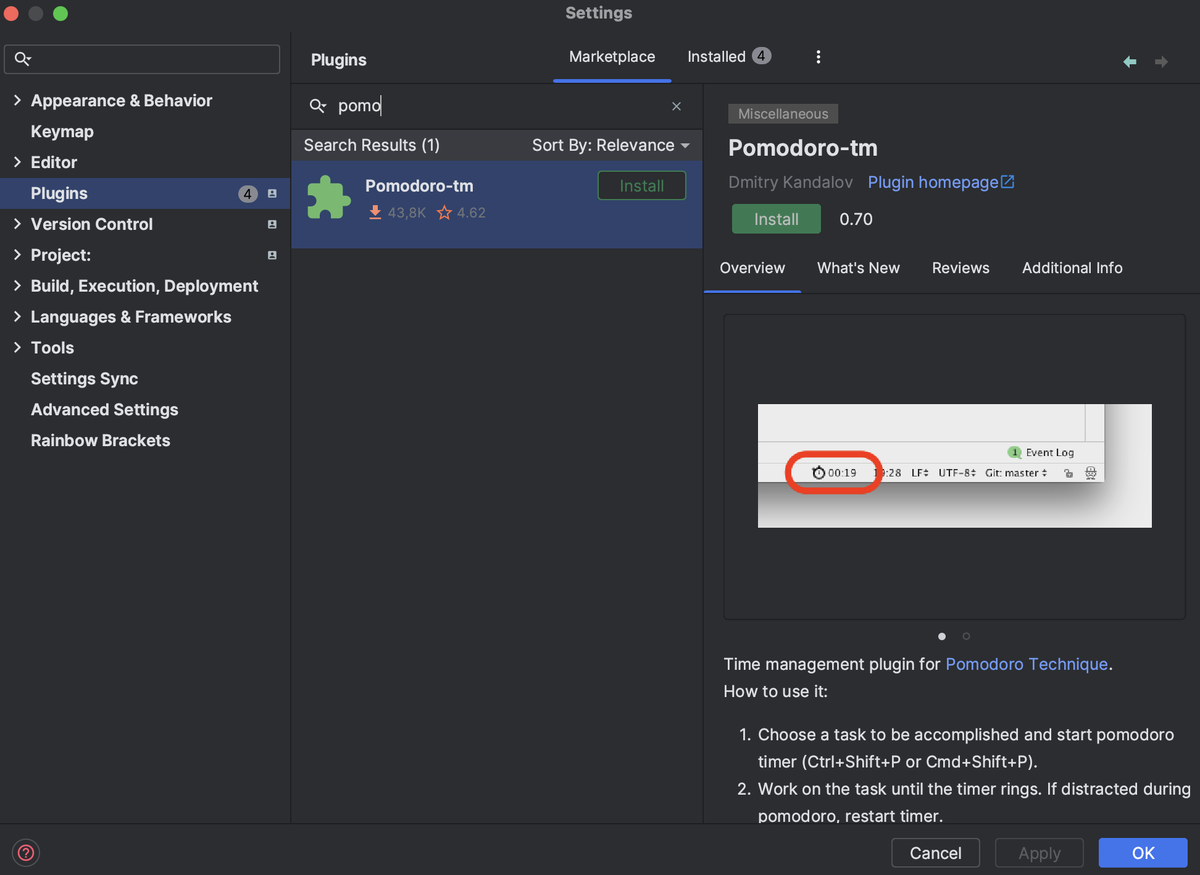
Task: Expand the Tools settings group
Action: coord(17,348)
